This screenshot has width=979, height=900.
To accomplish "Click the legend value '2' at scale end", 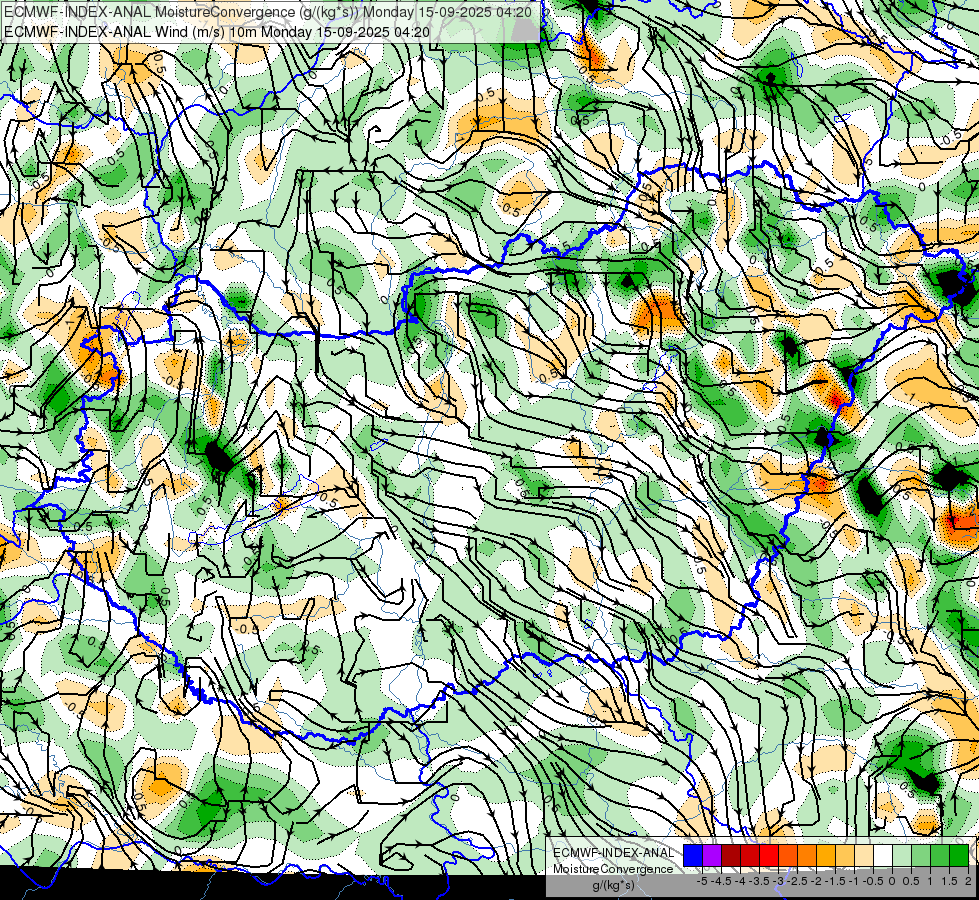I will point(968,881).
